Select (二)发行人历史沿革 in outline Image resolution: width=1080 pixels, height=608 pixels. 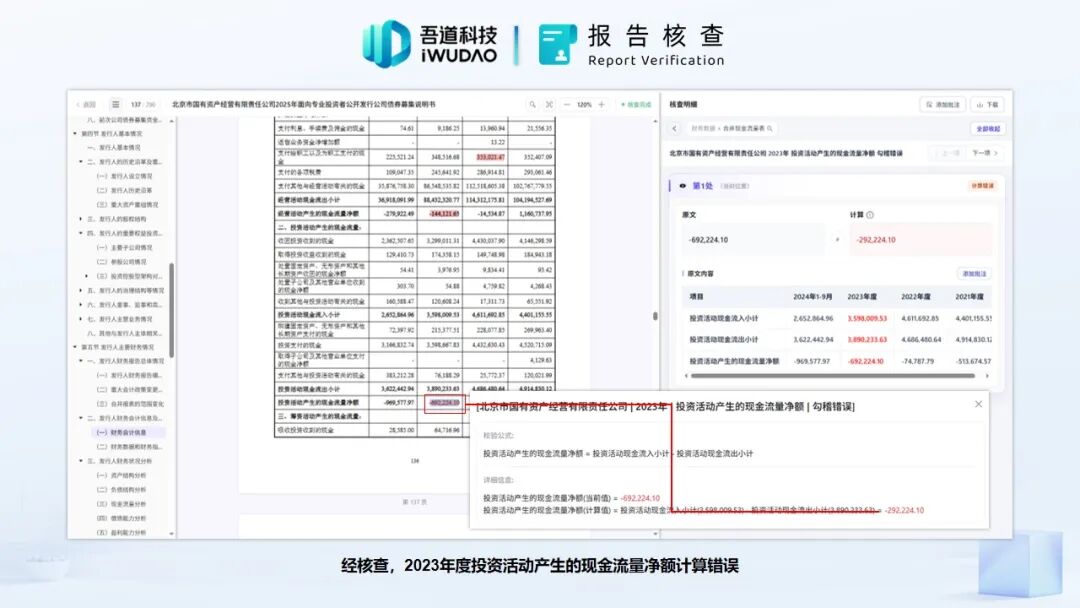point(124,191)
